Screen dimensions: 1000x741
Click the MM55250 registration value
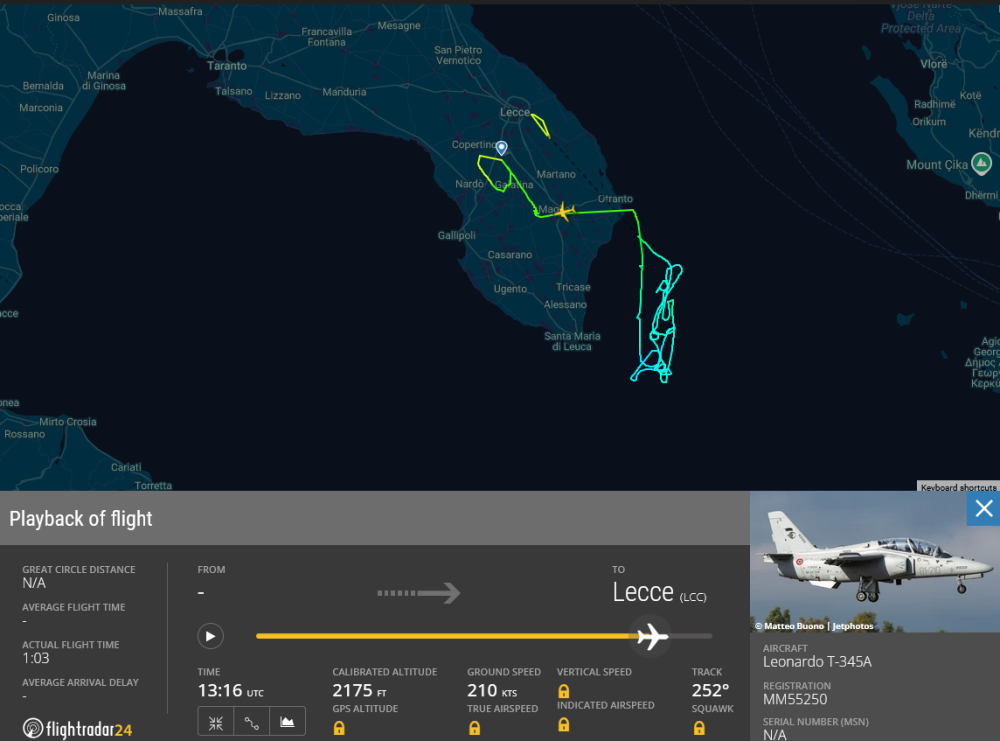795,700
